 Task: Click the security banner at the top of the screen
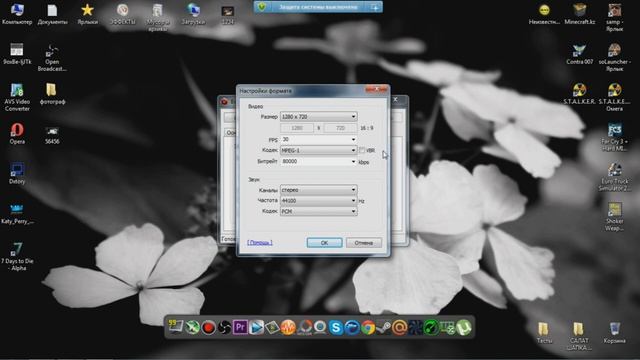coord(318,7)
